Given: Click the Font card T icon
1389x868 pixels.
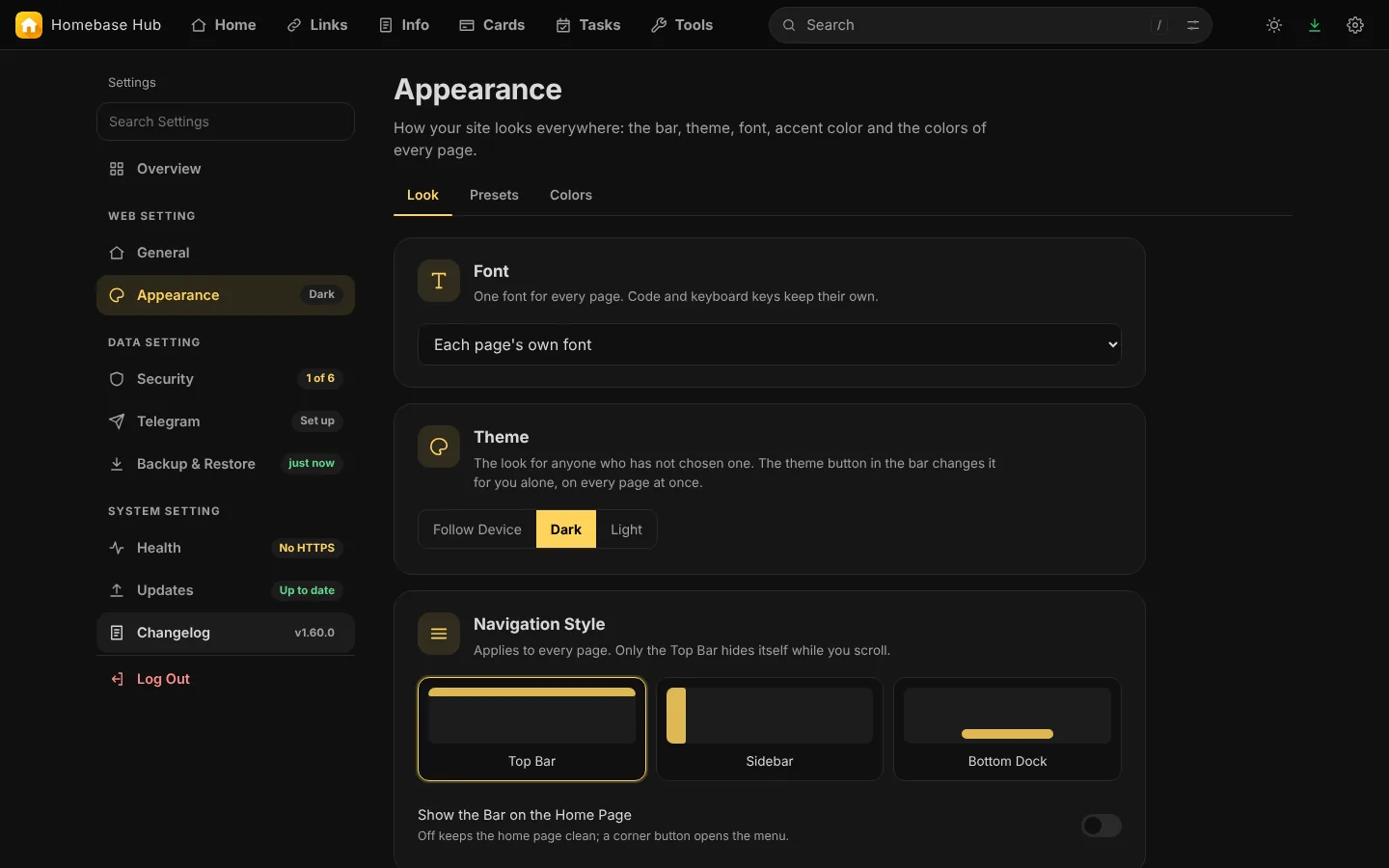Looking at the screenshot, I should [439, 281].
